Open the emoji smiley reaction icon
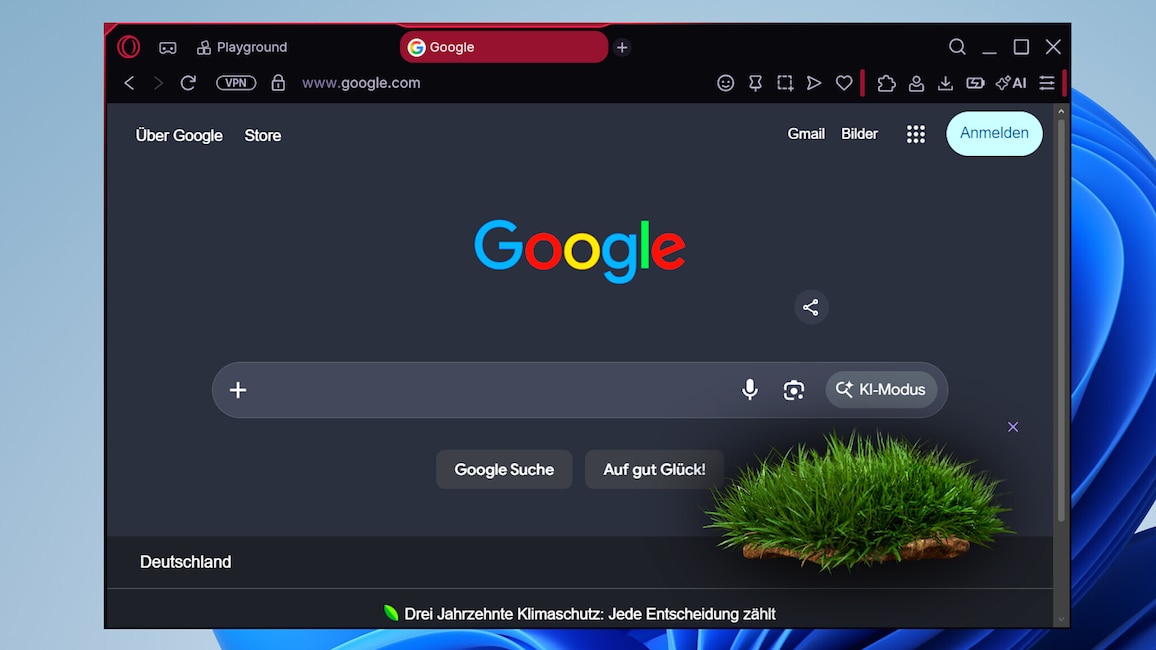Viewport: 1156px width, 650px height. pyautogui.click(x=725, y=83)
